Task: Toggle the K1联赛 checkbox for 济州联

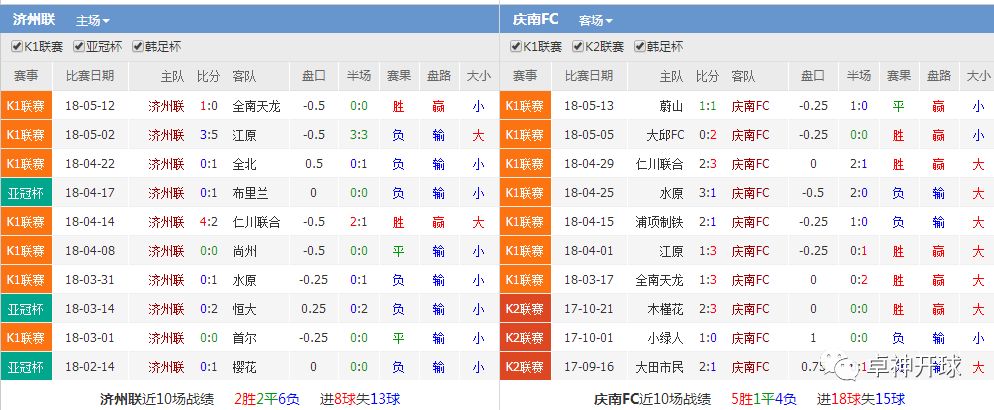Action: click(17, 46)
